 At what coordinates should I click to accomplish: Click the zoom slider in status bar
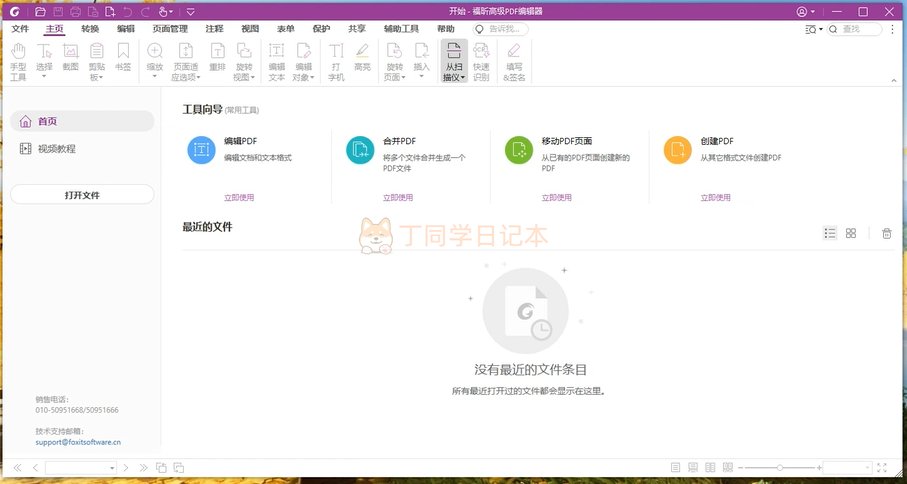pyautogui.click(x=778, y=467)
